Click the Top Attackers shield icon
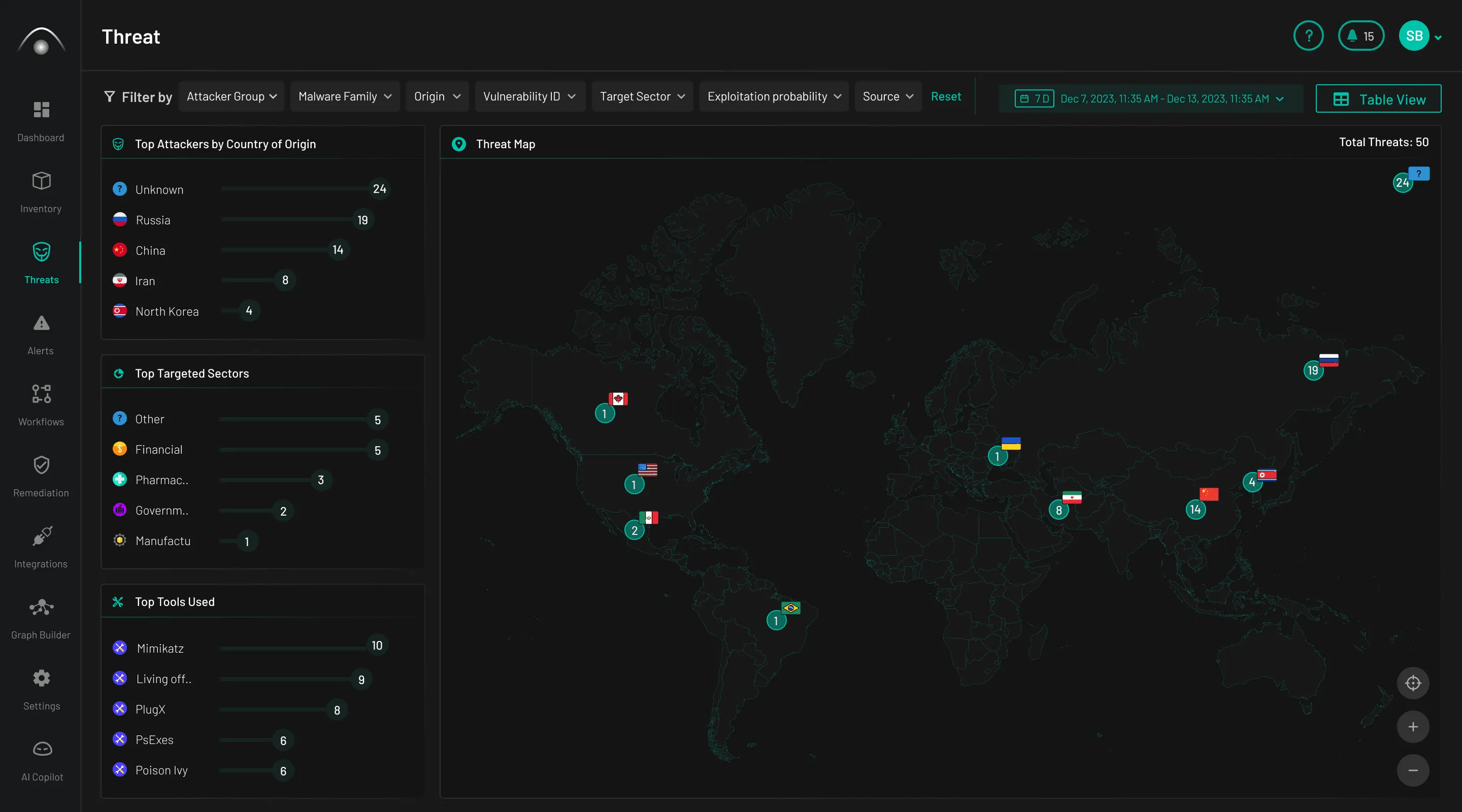The image size is (1462, 812). (118, 144)
